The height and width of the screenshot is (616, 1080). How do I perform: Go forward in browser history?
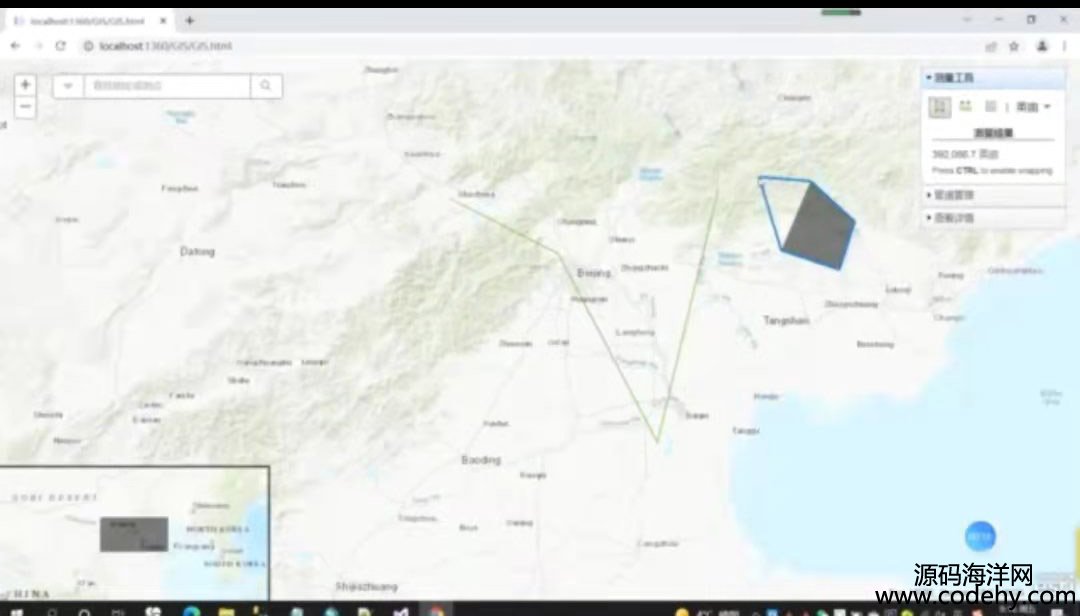[38, 46]
